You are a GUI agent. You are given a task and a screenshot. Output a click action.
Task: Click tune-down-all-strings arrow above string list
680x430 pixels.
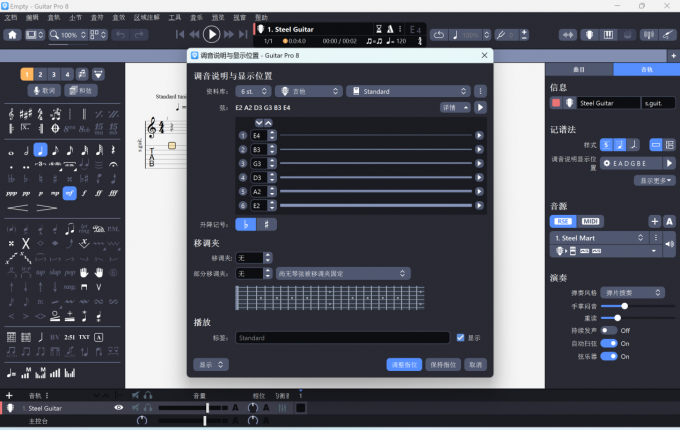[x=259, y=123]
